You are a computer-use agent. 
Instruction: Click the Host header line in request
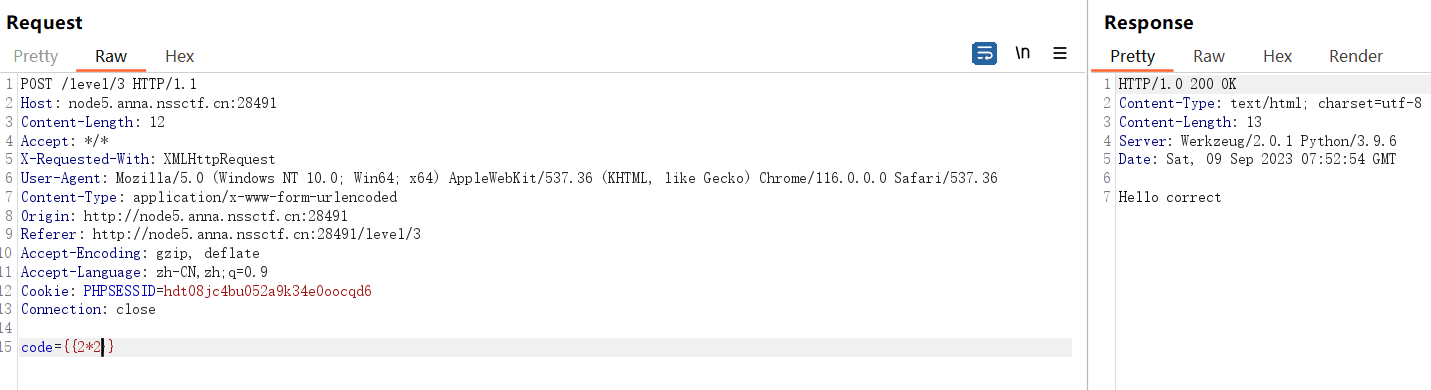(x=148, y=103)
